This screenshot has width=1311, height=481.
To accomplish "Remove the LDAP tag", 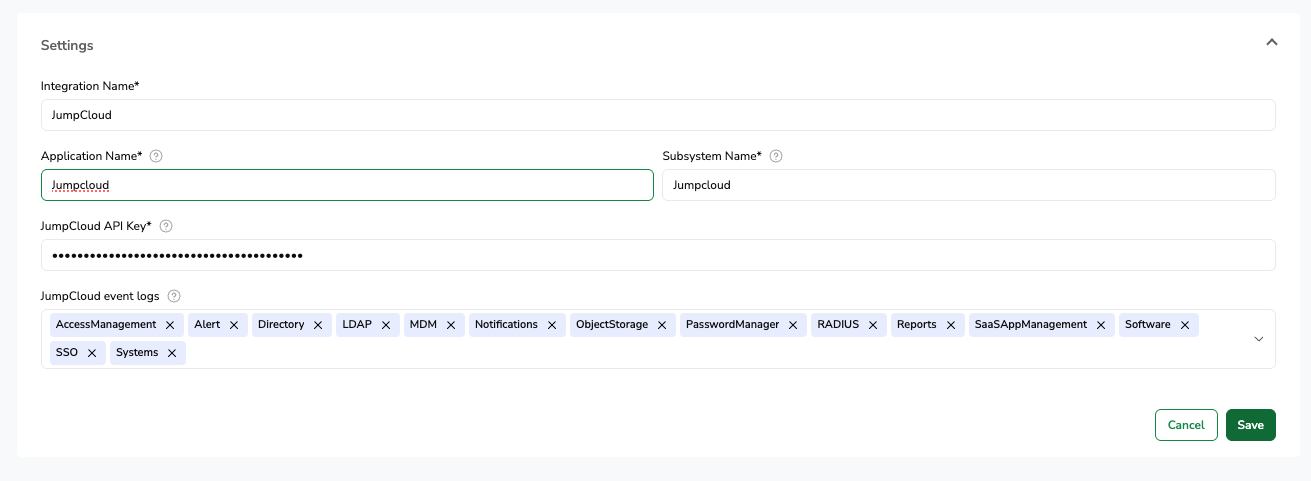I will point(386,325).
